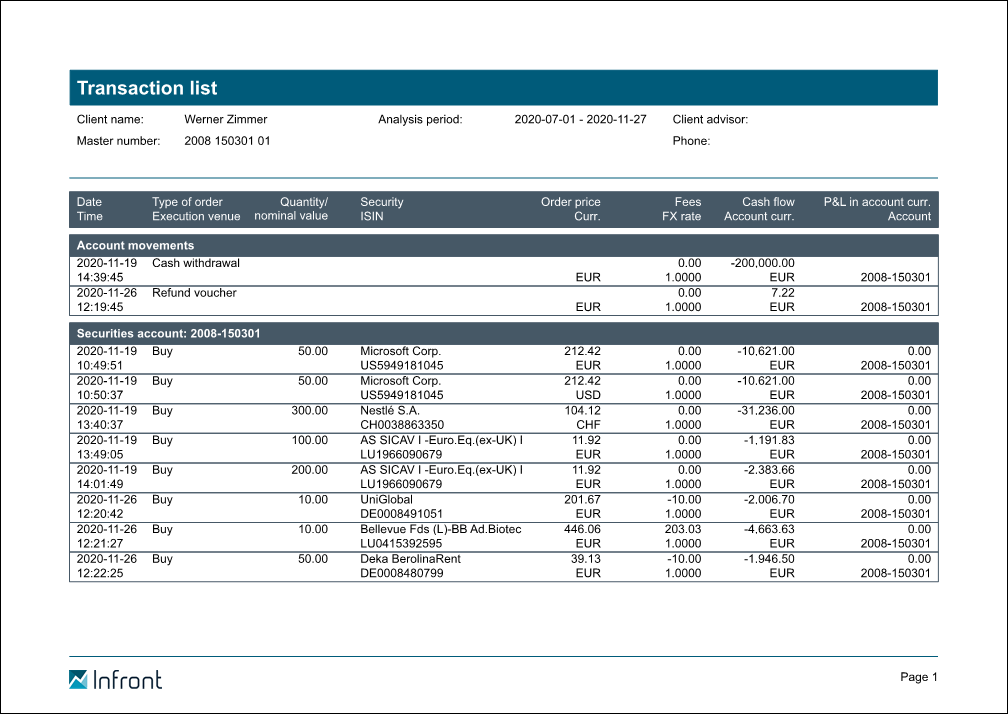Click the Nestlé S.A. security name

point(390,410)
